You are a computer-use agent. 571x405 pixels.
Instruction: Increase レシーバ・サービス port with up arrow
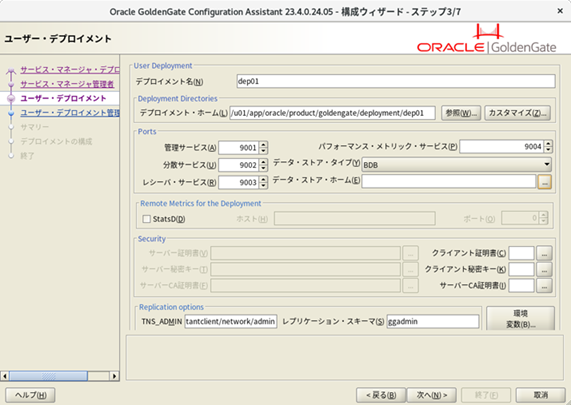(x=264, y=179)
